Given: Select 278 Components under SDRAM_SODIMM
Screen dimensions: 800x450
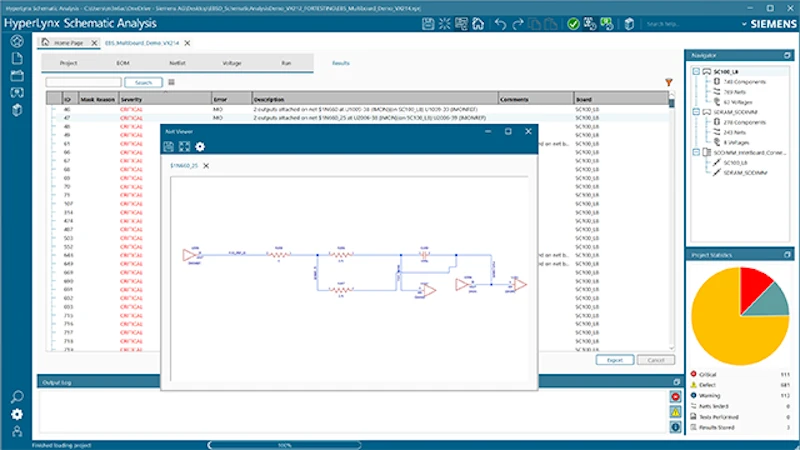Looking at the screenshot, I should pos(744,122).
